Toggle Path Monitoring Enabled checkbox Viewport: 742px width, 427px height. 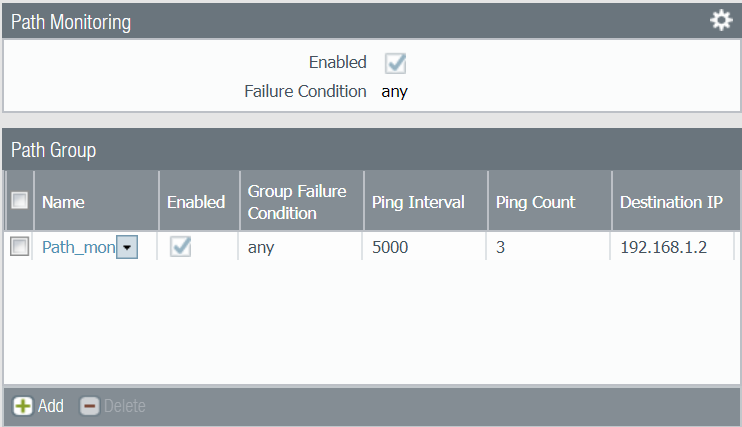pyautogui.click(x=395, y=63)
